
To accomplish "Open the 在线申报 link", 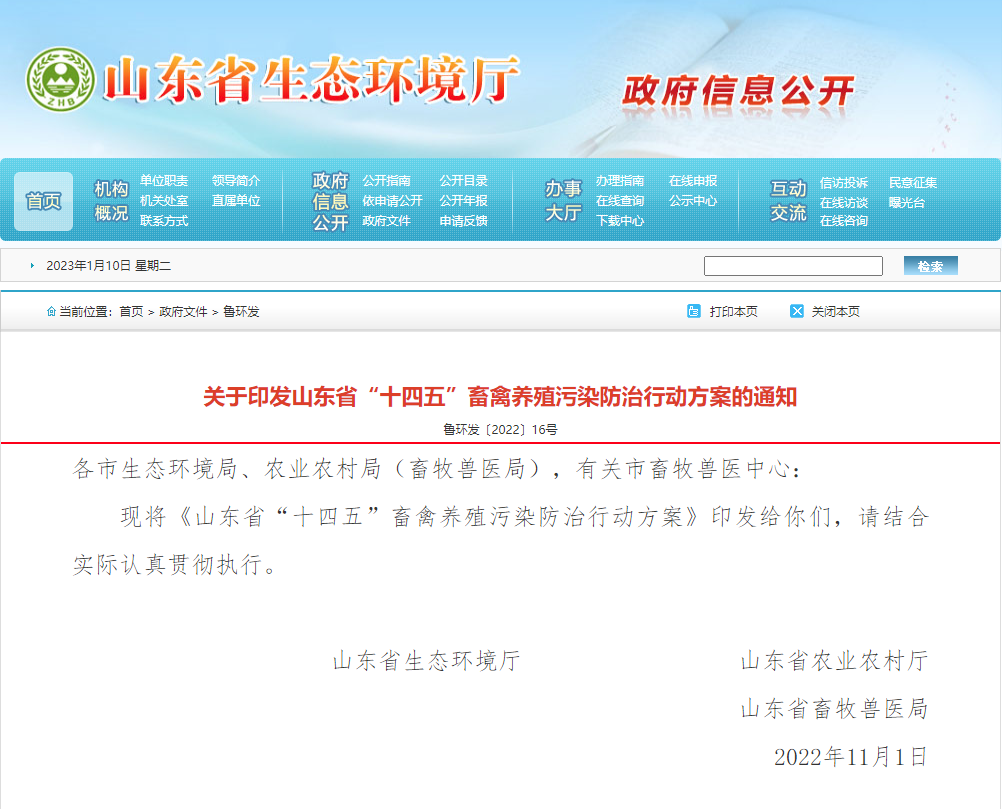I will tap(693, 181).
